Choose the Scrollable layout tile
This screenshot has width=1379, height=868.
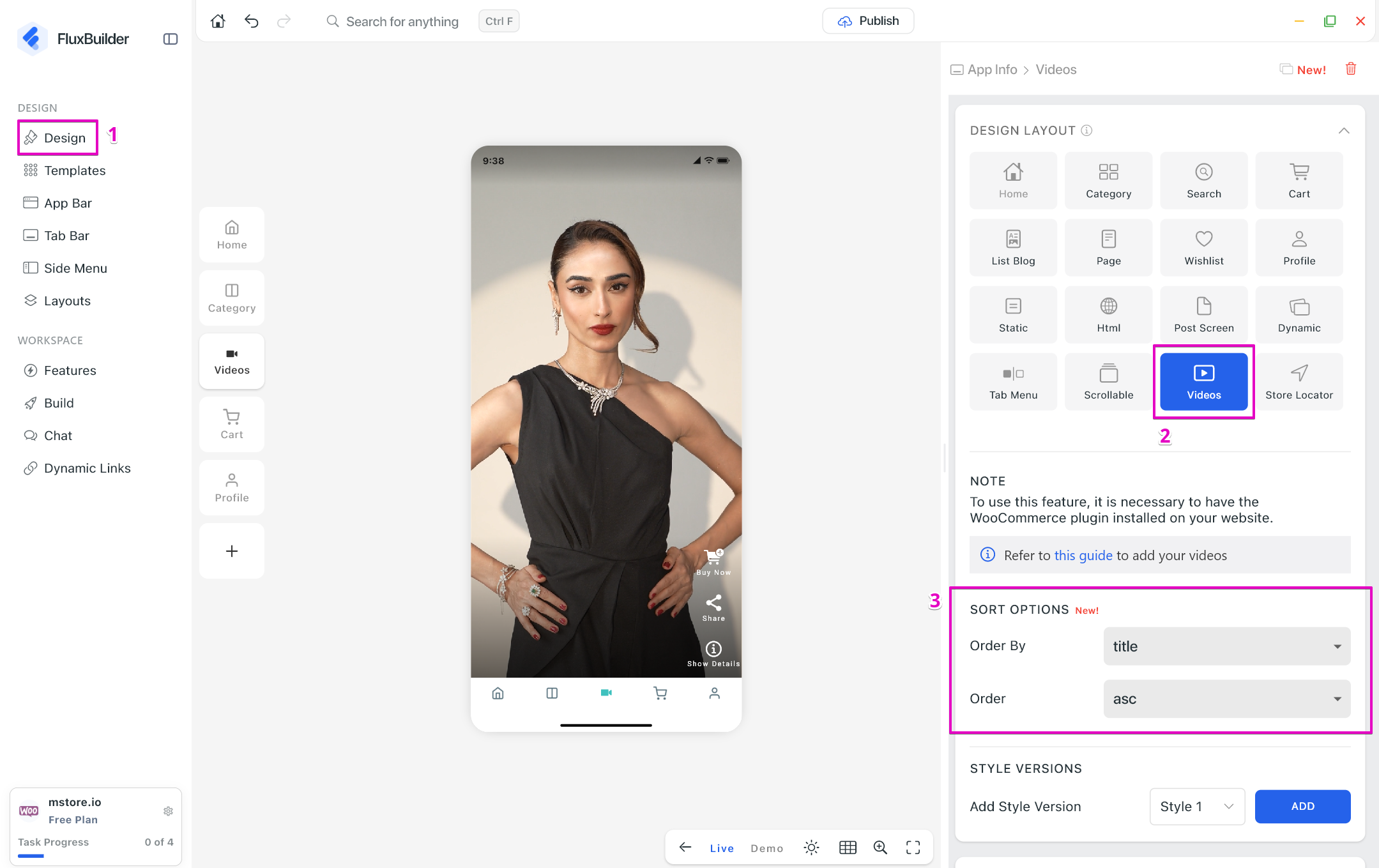pos(1108,381)
